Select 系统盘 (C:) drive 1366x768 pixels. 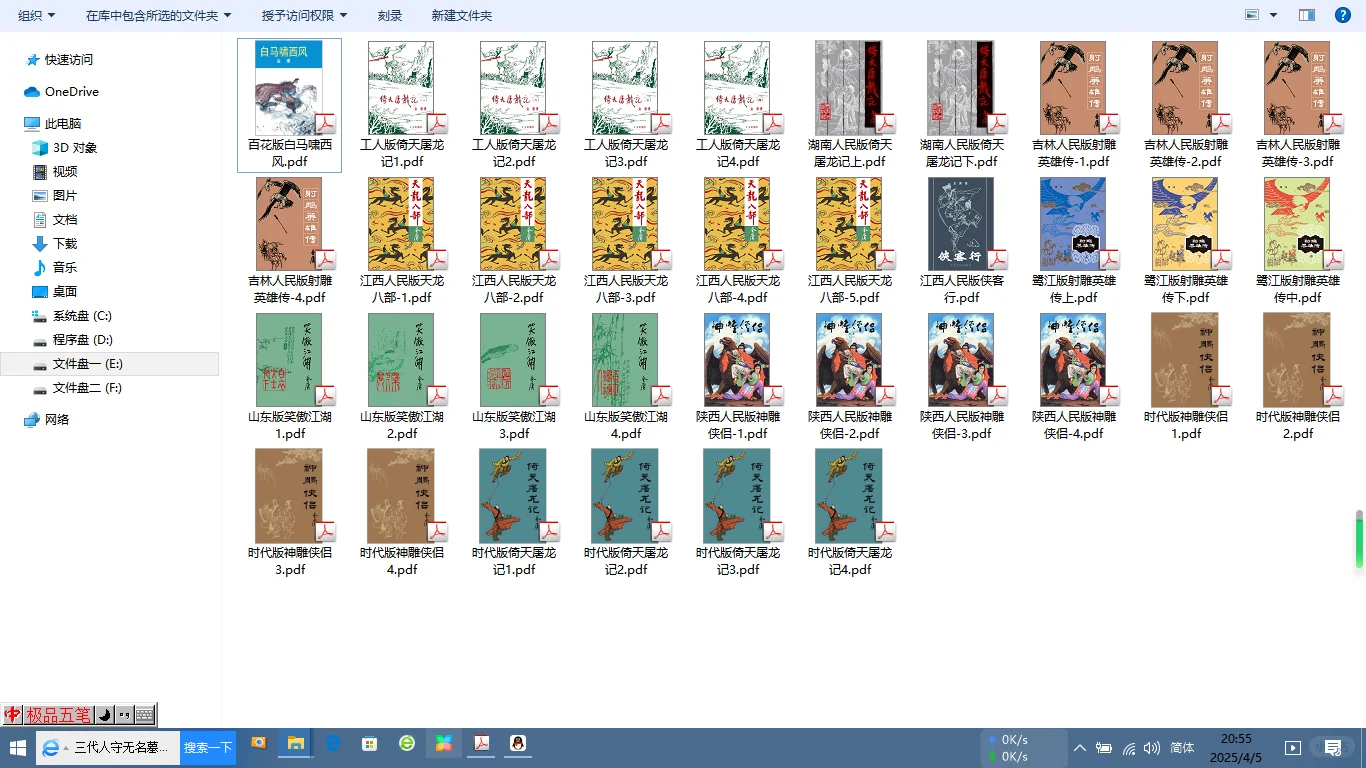(72, 316)
